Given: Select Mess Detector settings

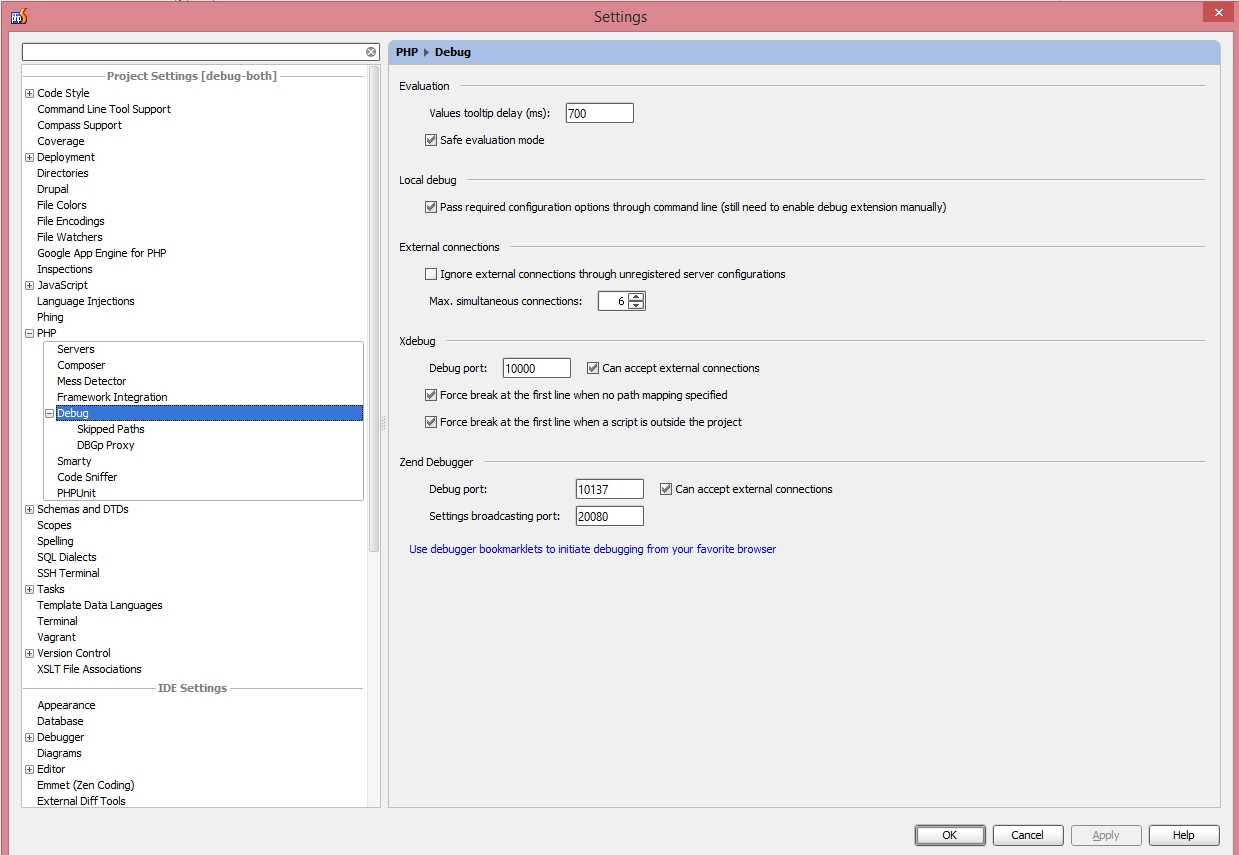Looking at the screenshot, I should click(x=92, y=381).
